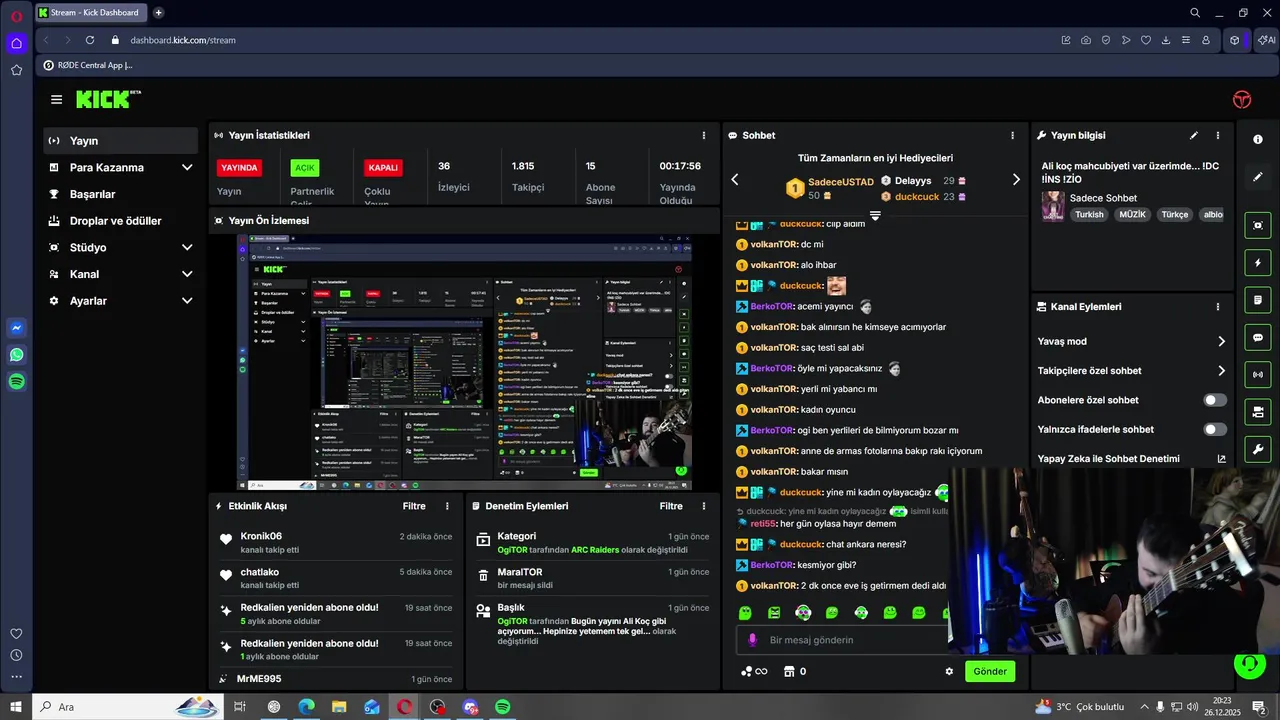Show next top gifters with right arrow
This screenshot has width=1280, height=720.
(1016, 179)
